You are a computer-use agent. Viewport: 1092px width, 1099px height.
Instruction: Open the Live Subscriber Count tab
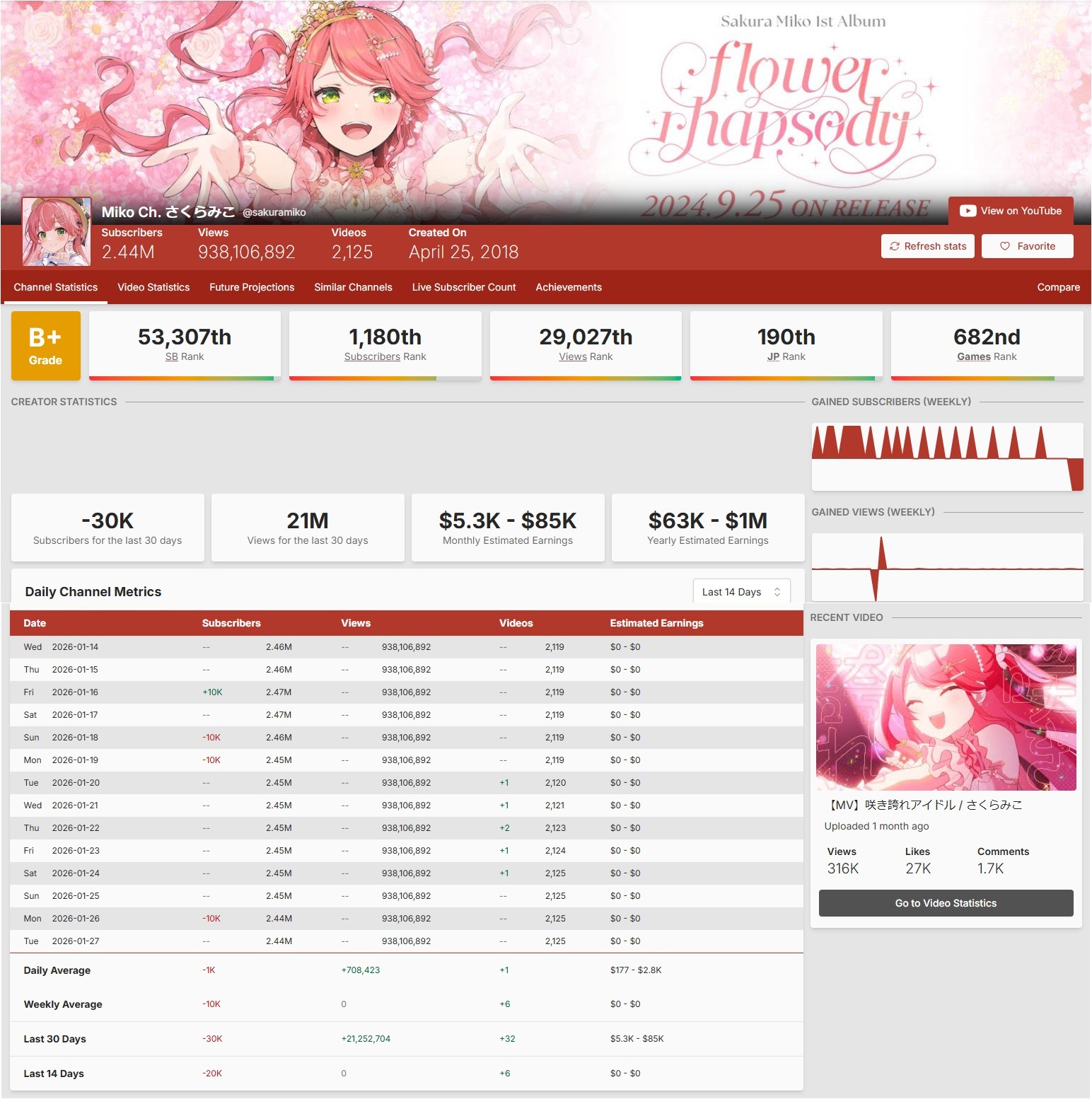click(464, 287)
